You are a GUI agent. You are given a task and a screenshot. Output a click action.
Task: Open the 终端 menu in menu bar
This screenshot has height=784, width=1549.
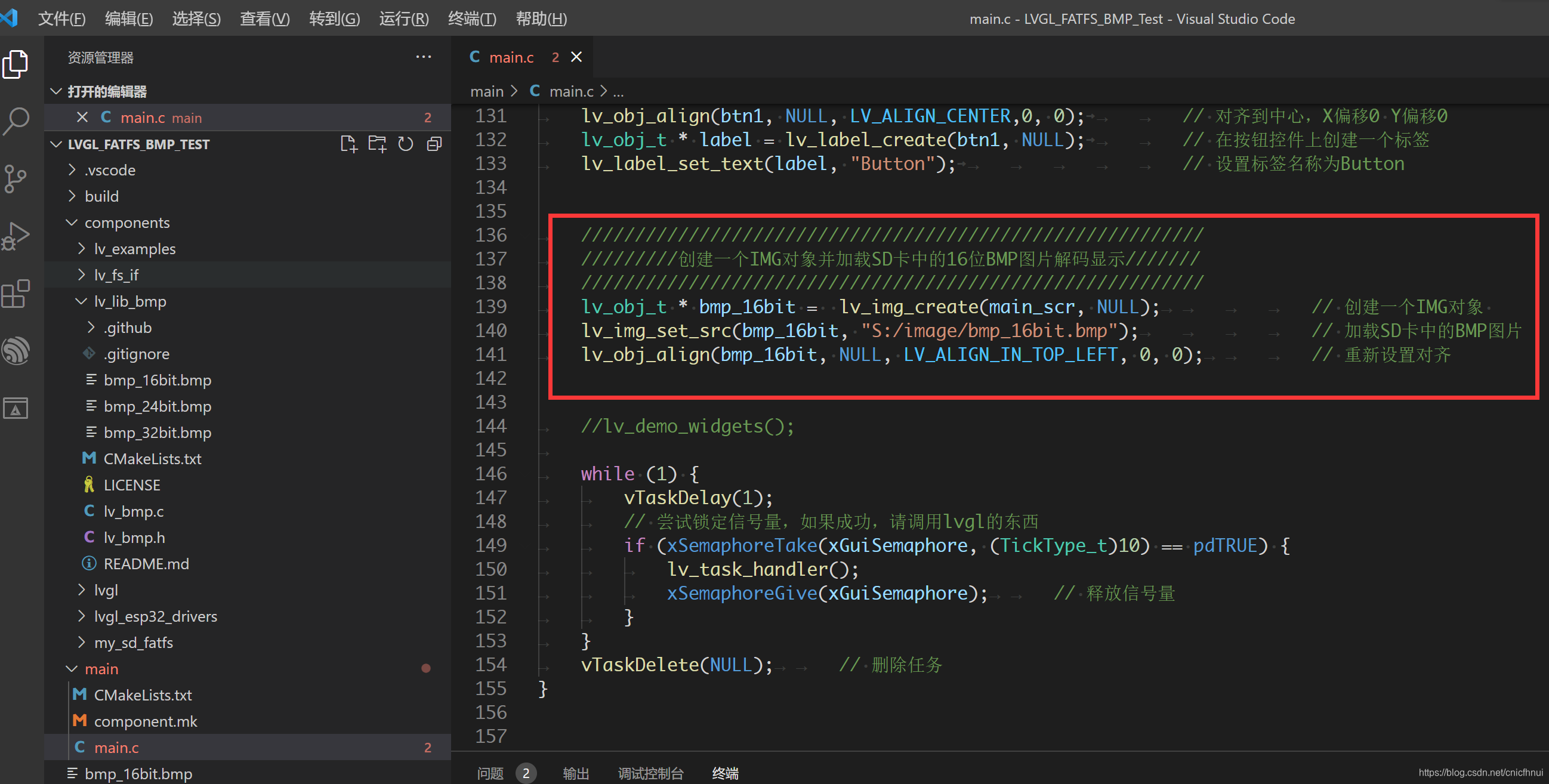472,19
